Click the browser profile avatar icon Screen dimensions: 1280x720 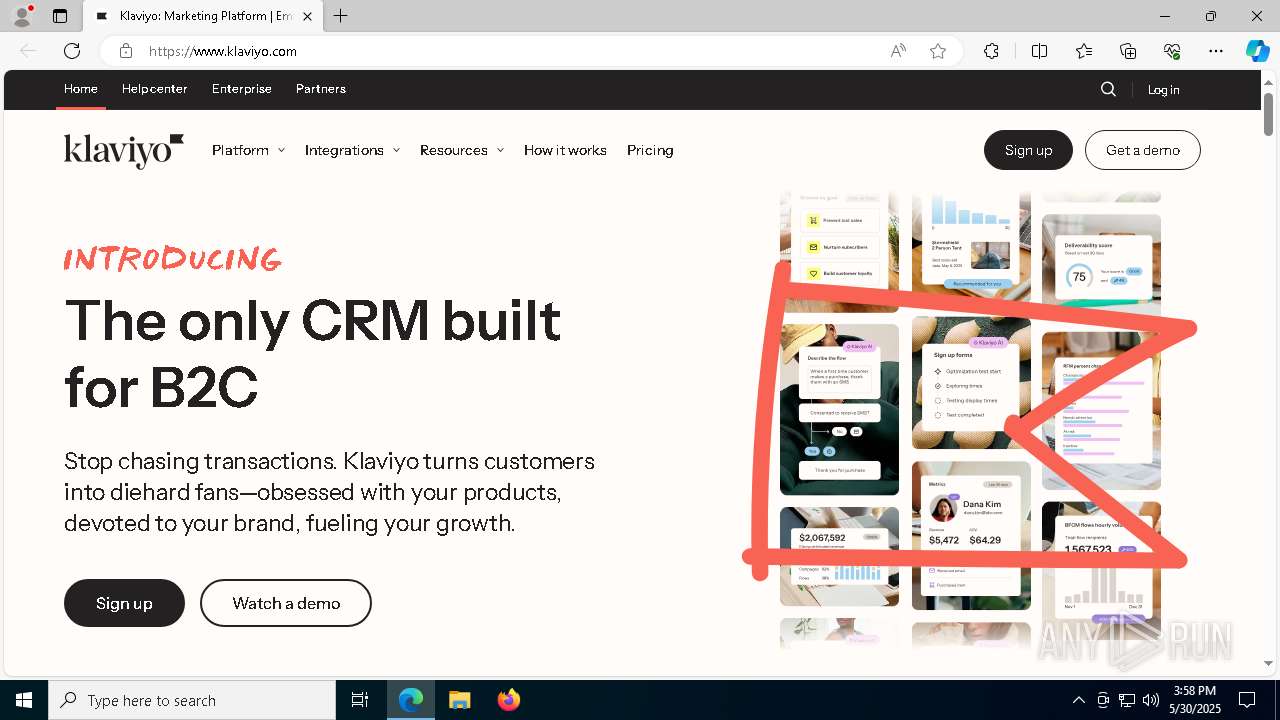[x=22, y=16]
